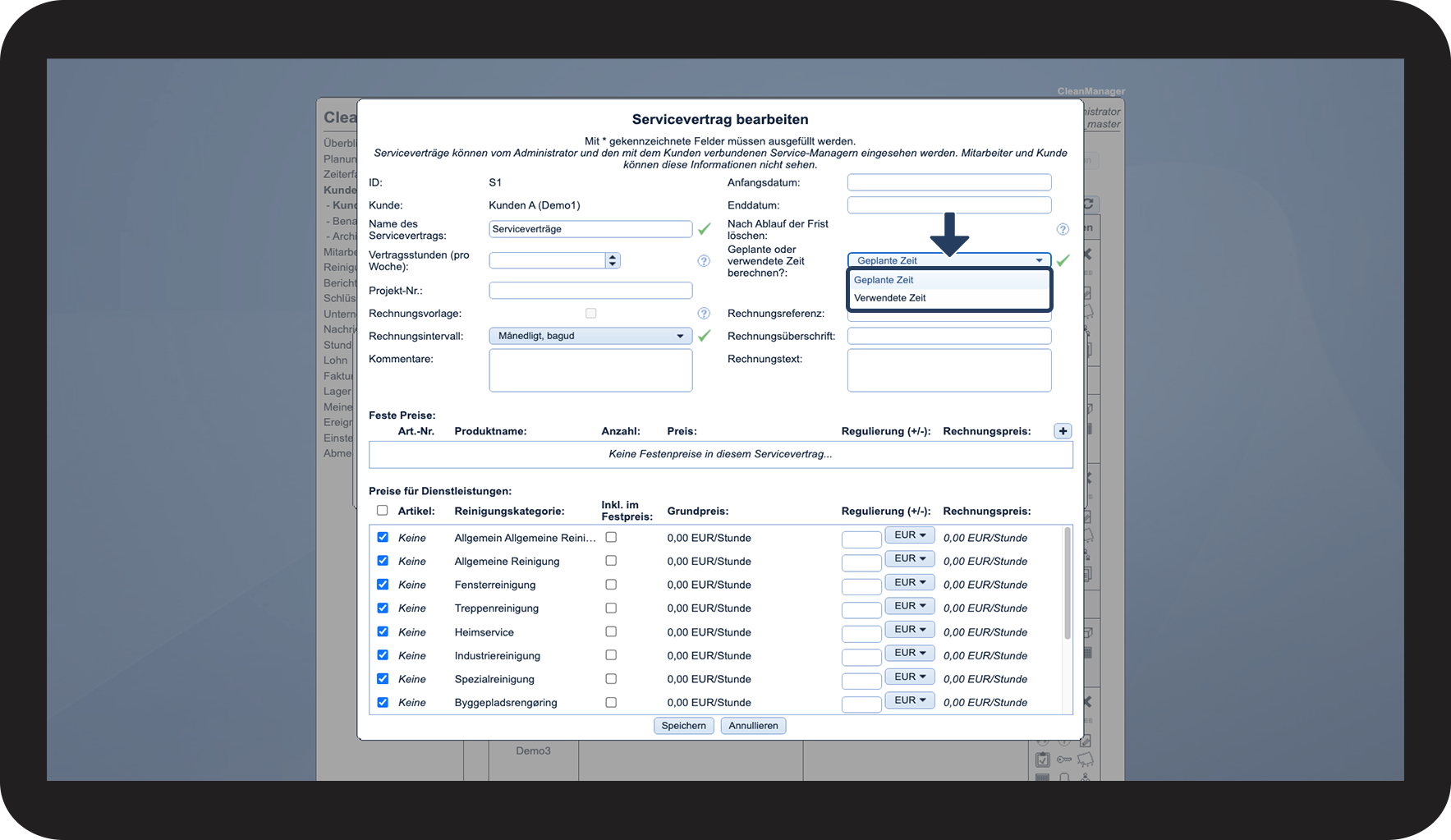This screenshot has width=1451, height=840.
Task: Uncheck the Heimservice row checkbox
Action: tap(383, 631)
